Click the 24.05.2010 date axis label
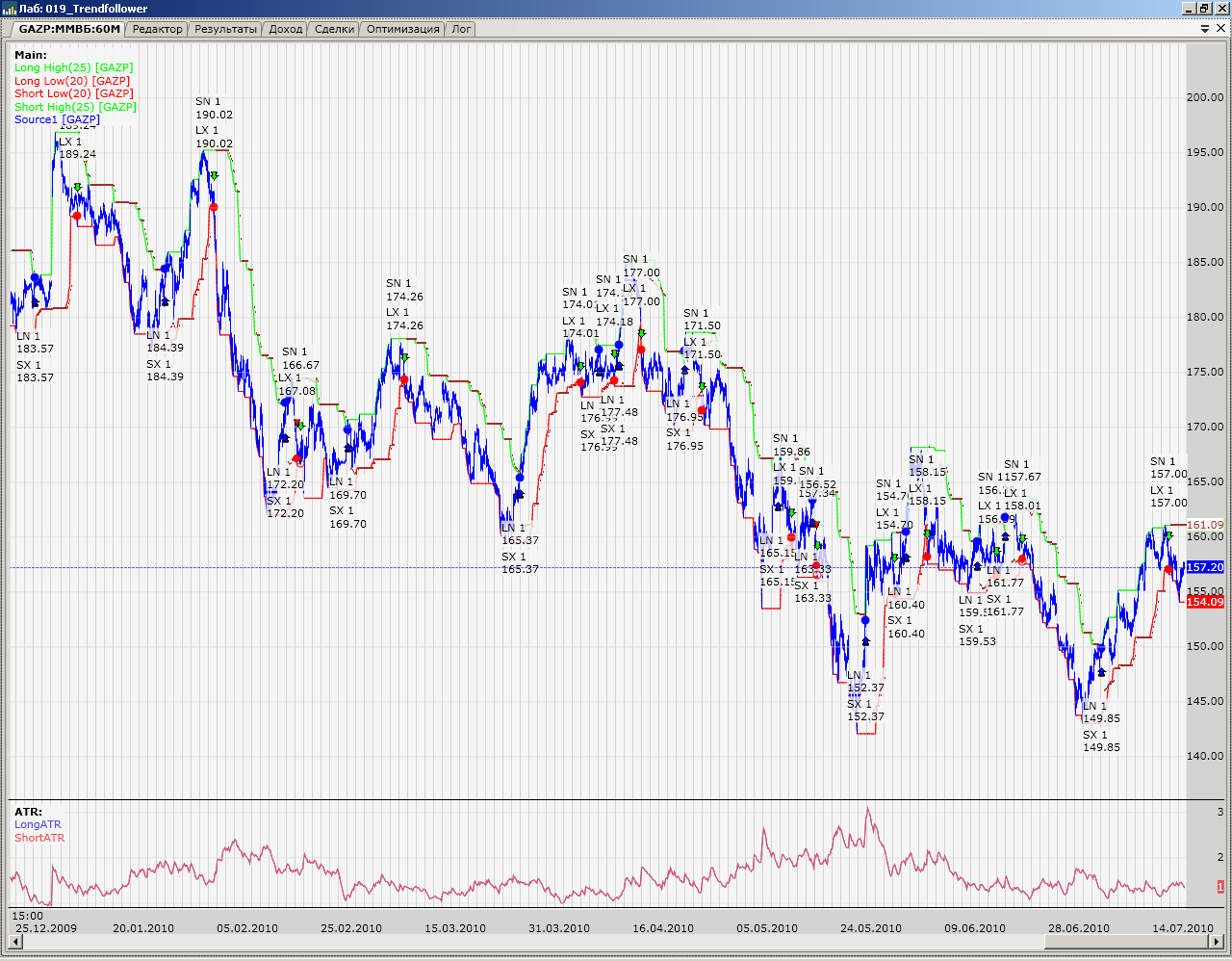 (871, 928)
